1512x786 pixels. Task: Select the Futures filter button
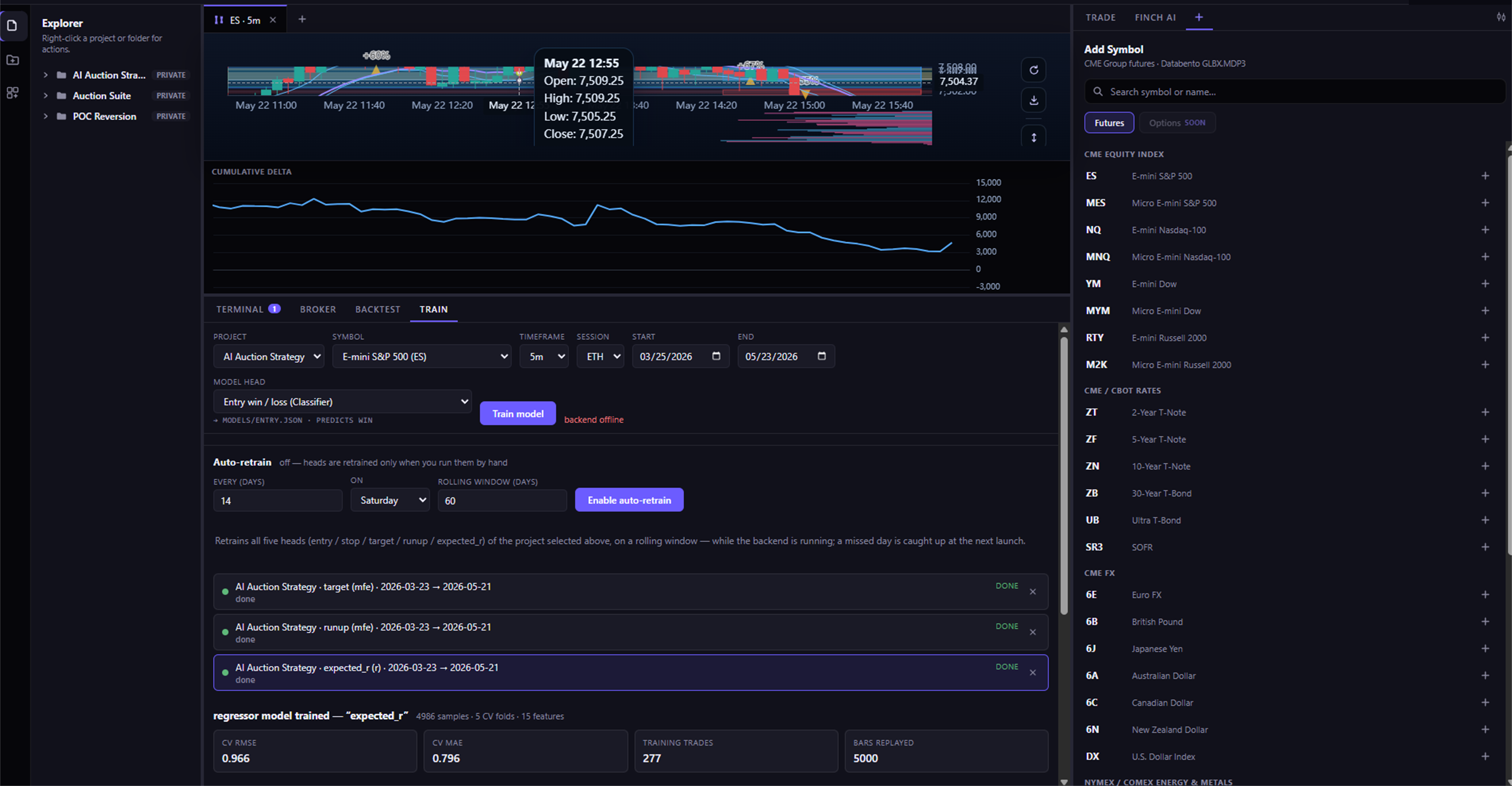[1109, 123]
